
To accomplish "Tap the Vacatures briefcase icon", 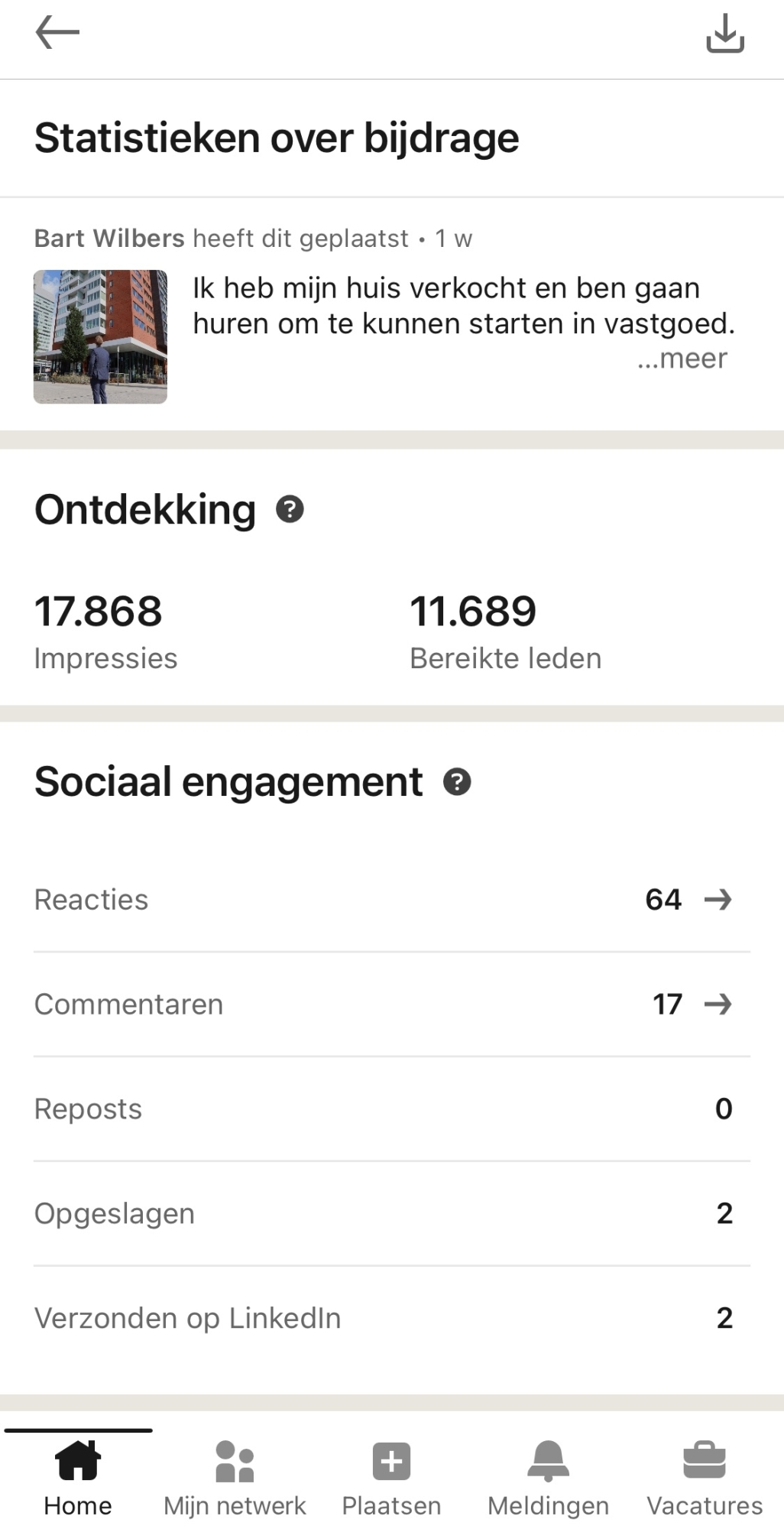I will click(705, 1460).
